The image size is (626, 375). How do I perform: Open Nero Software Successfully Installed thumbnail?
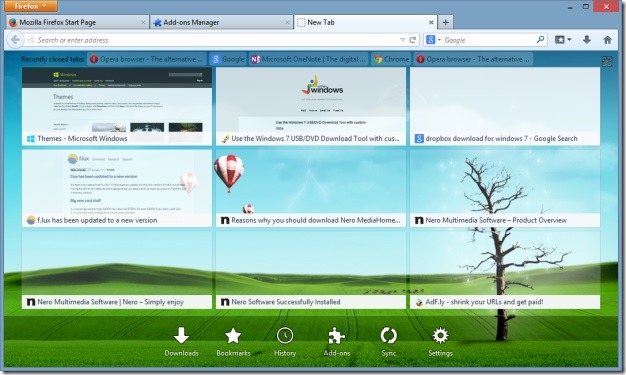click(311, 270)
